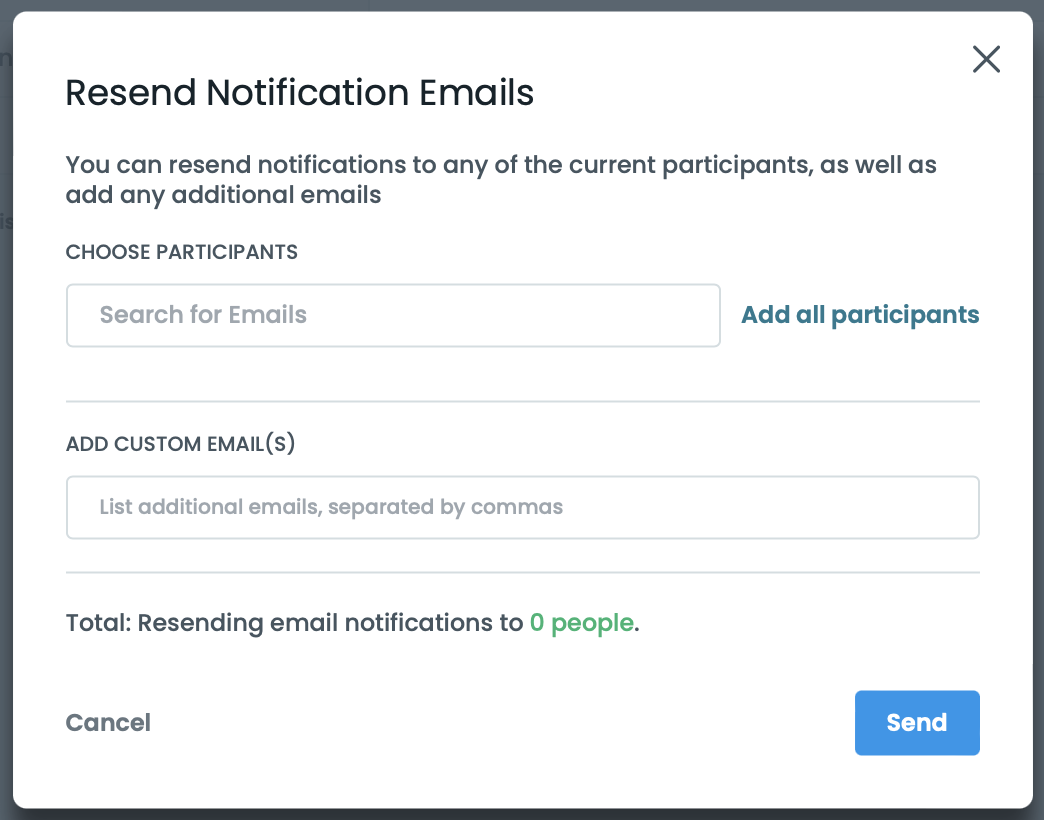The width and height of the screenshot is (1044, 820).
Task: Focus the additional custom emails field
Action: pos(522,507)
